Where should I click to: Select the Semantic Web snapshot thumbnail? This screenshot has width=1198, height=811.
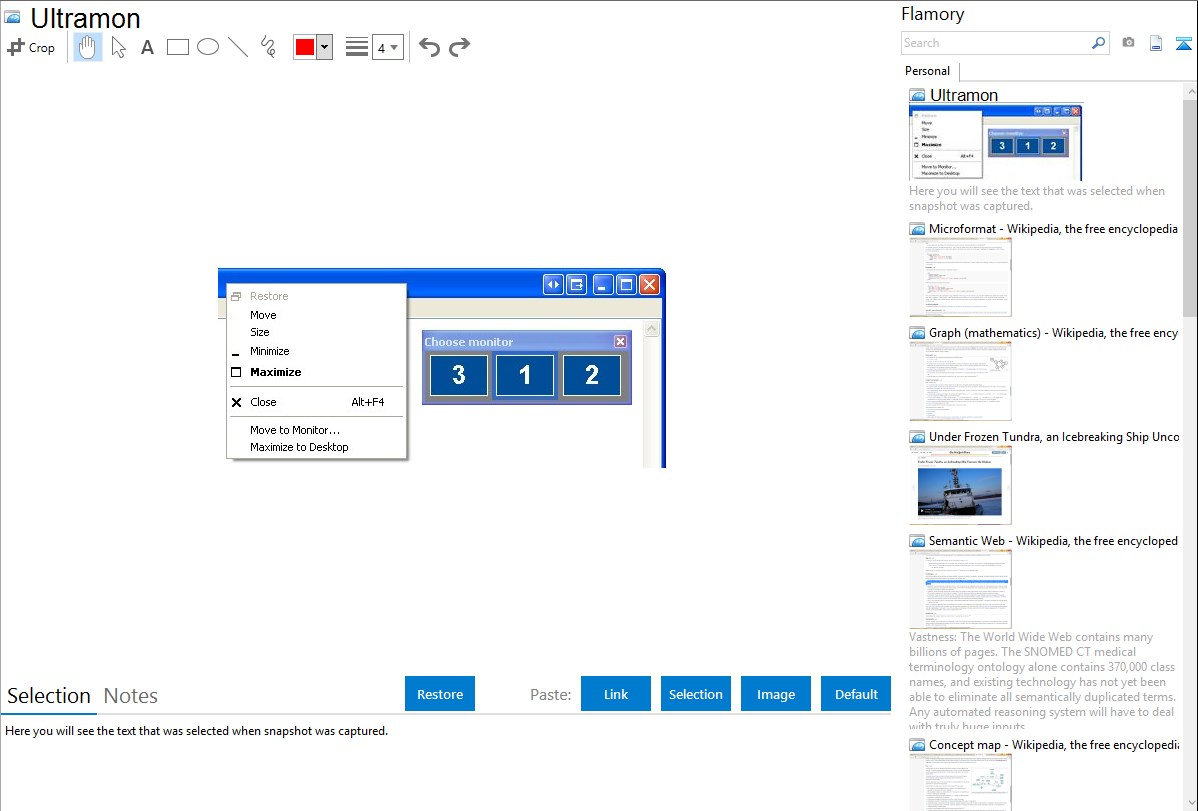click(960, 589)
